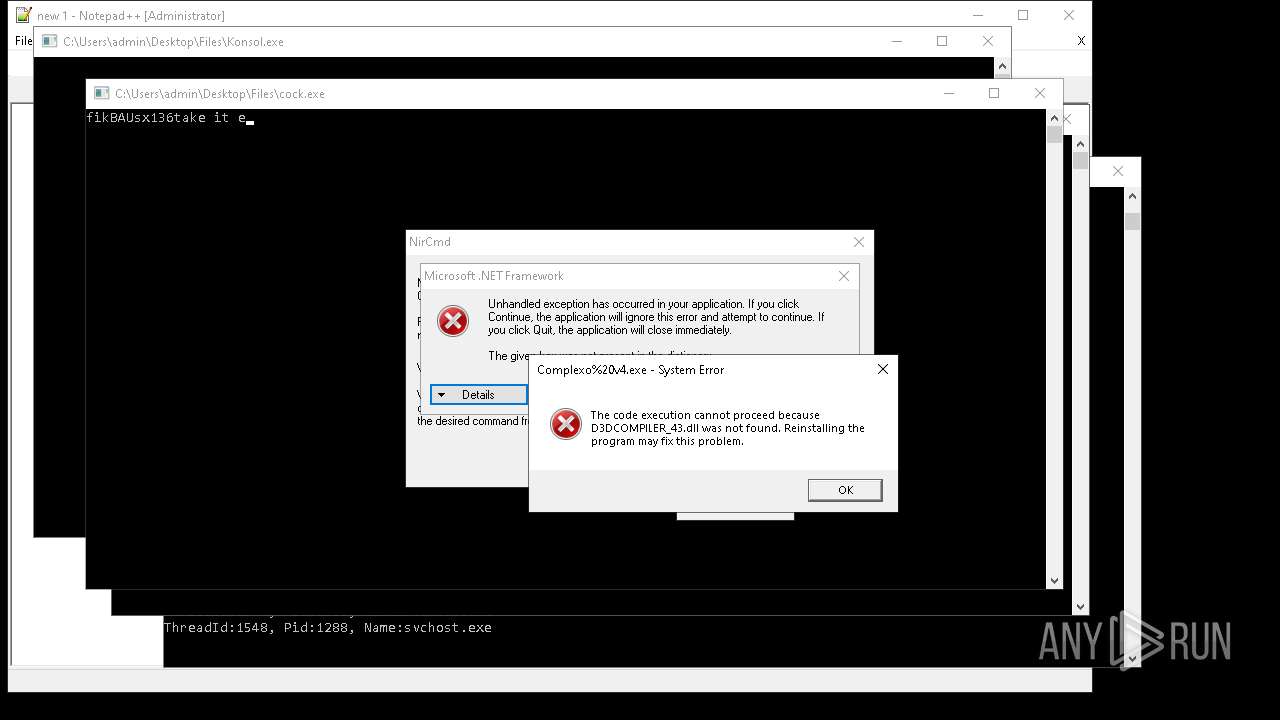Click OK in the Complexo System Error dialog
This screenshot has height=720, width=1280.
(845, 490)
